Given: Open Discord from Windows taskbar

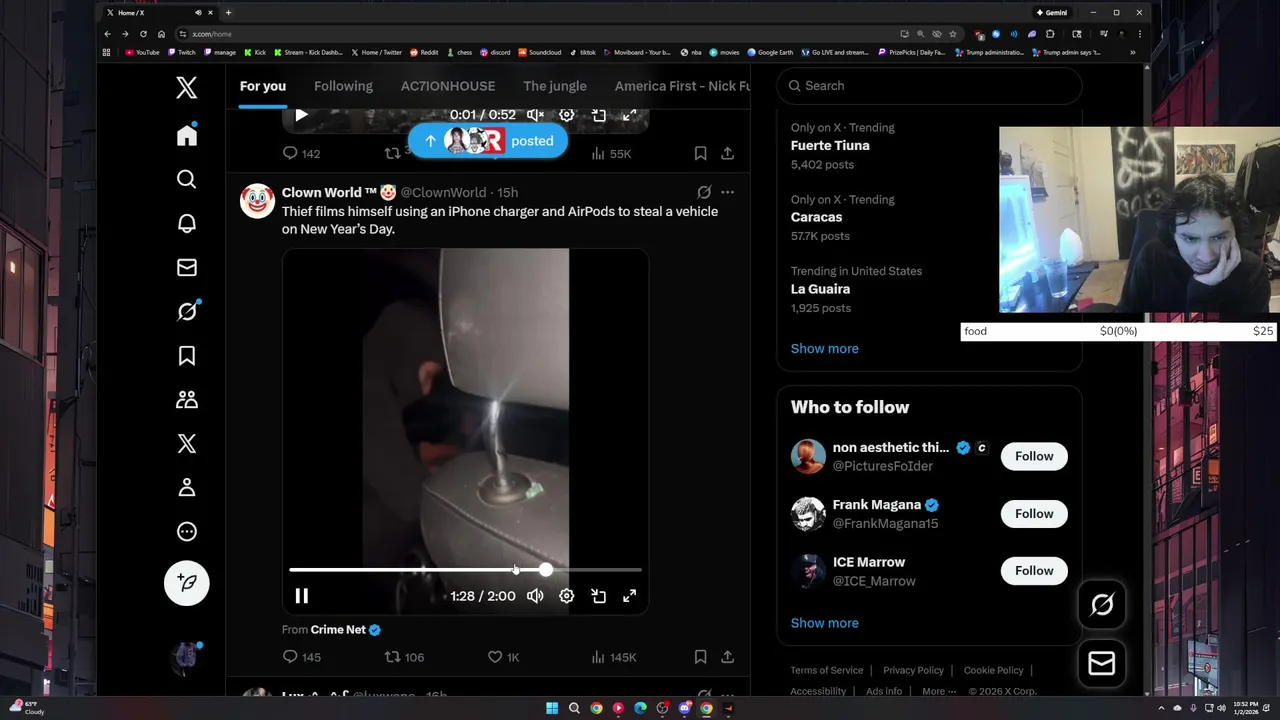Looking at the screenshot, I should 684,708.
